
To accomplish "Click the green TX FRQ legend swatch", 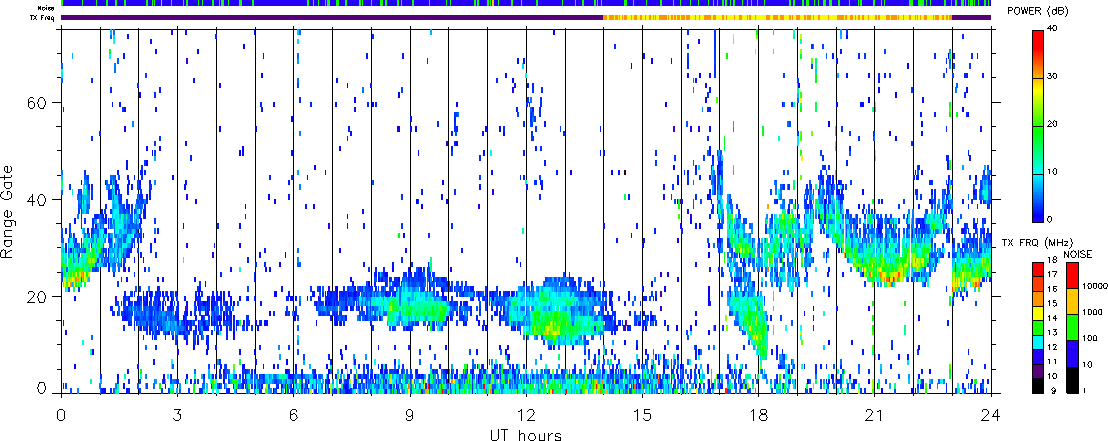I will [1038, 327].
